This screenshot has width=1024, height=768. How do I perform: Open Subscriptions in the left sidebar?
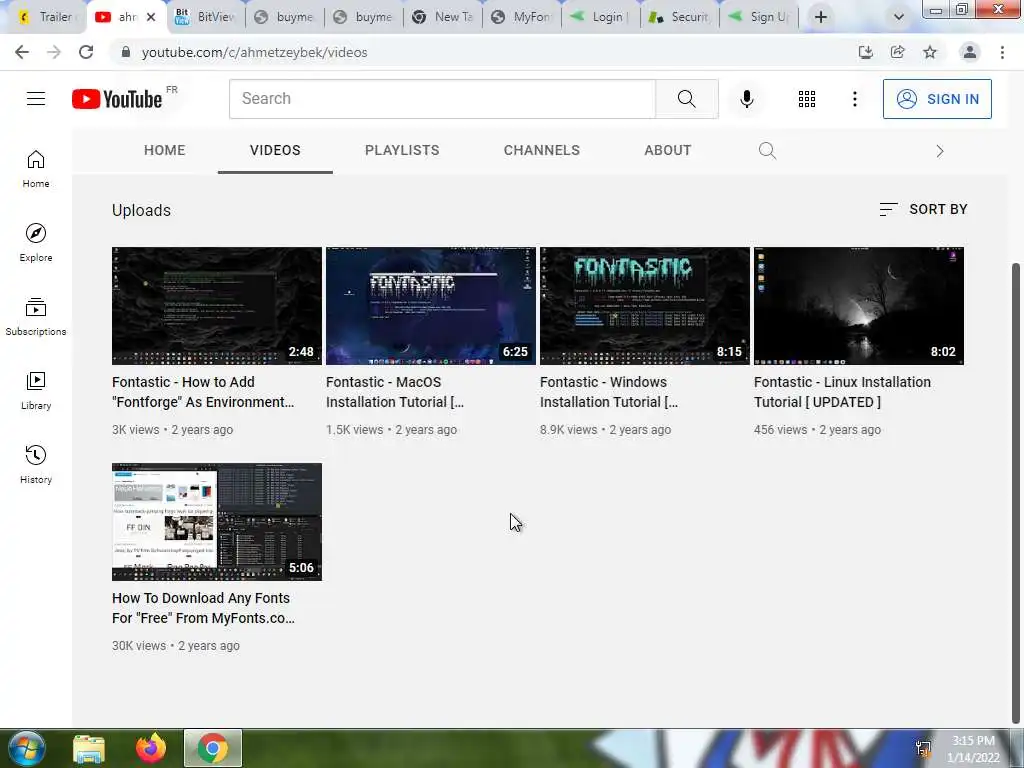36,317
